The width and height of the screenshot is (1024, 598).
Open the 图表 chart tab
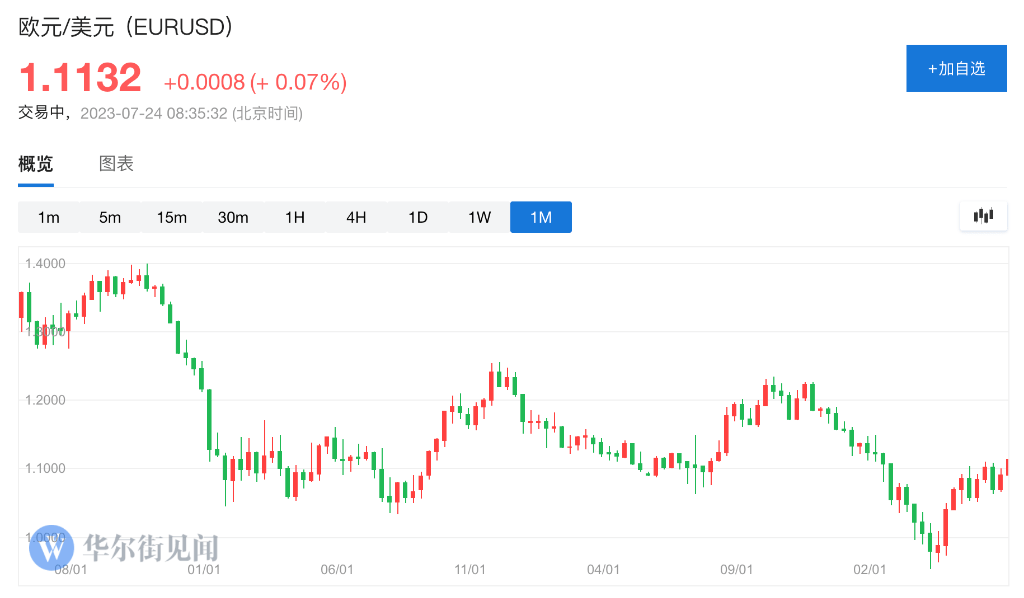tap(116, 164)
